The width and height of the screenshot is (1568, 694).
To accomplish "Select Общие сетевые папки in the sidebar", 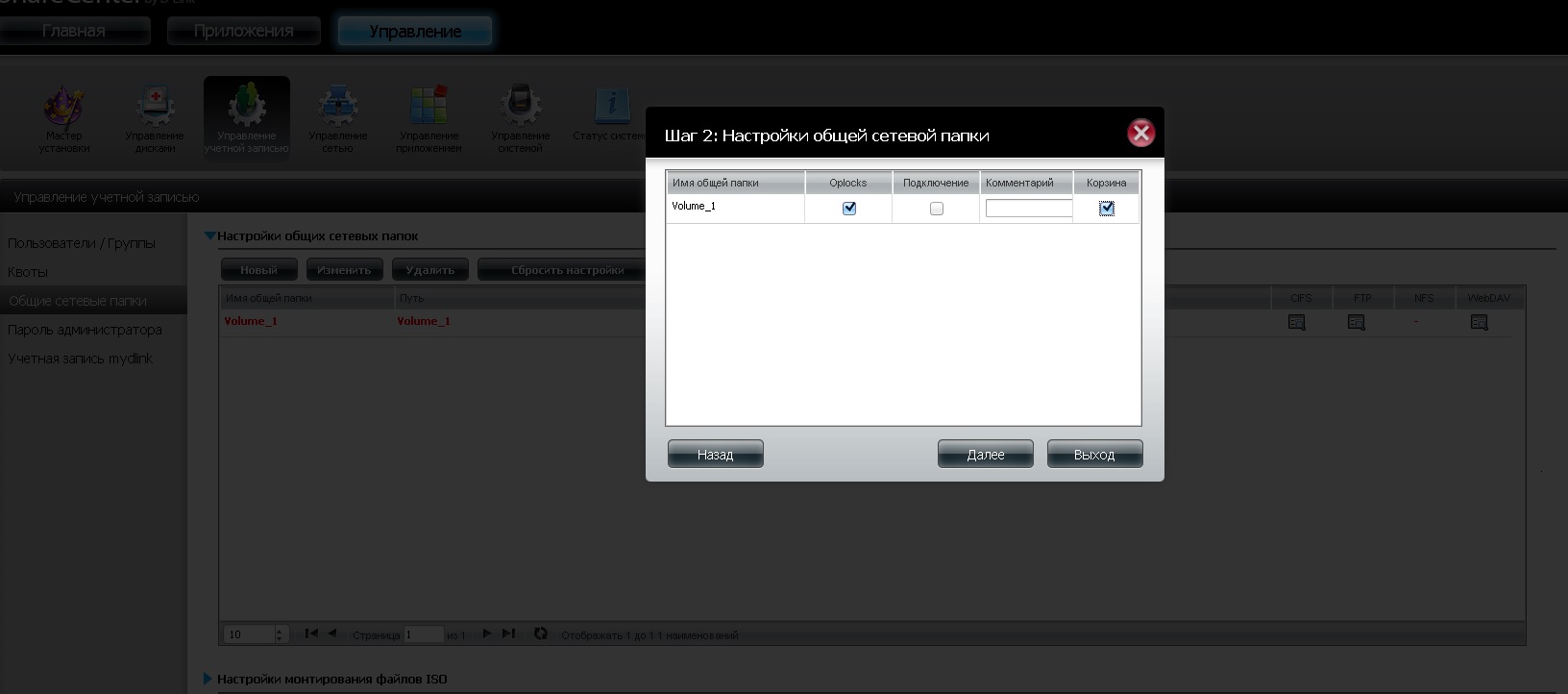I will pos(93,301).
